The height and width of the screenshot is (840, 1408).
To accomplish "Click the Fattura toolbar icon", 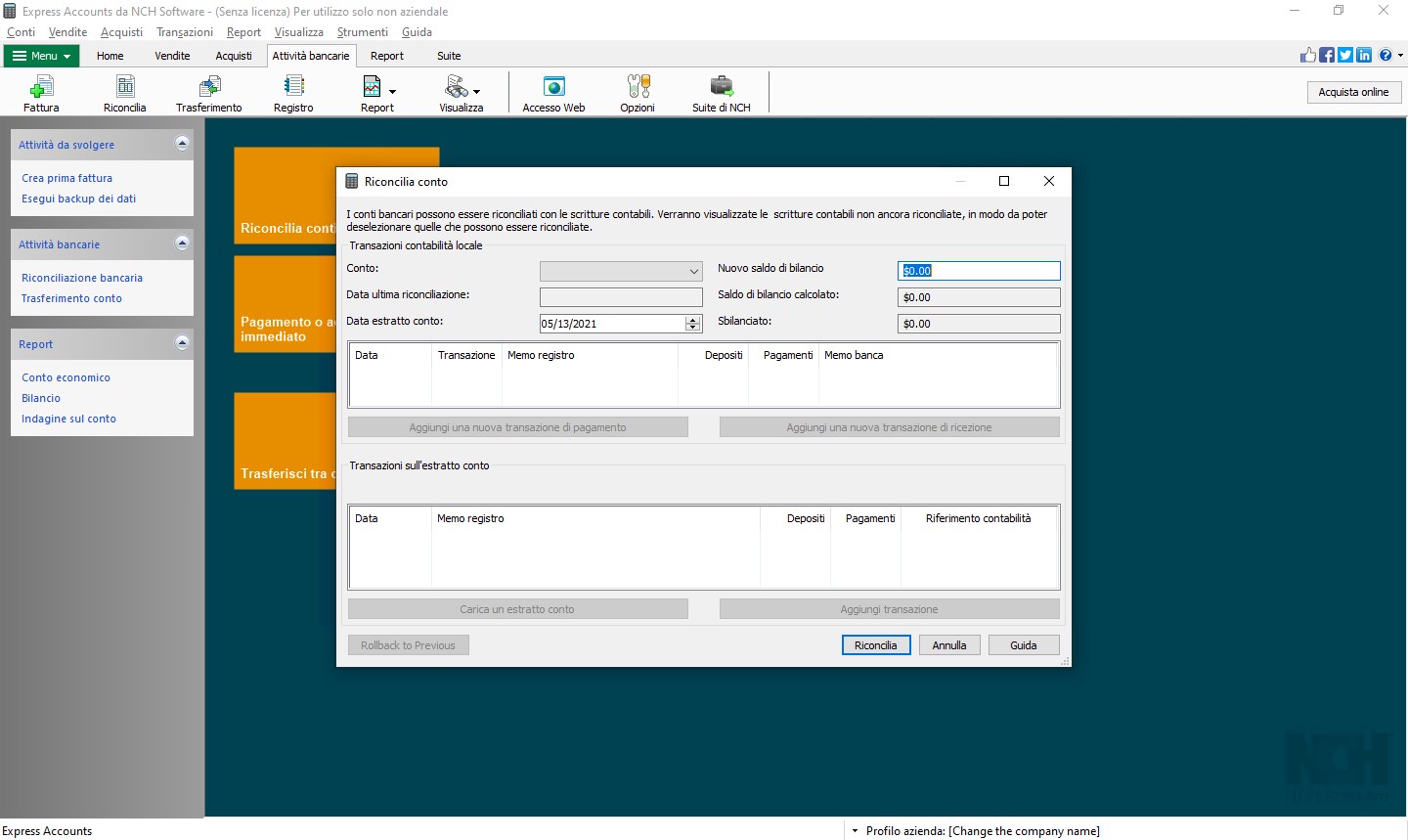I will coord(41,93).
